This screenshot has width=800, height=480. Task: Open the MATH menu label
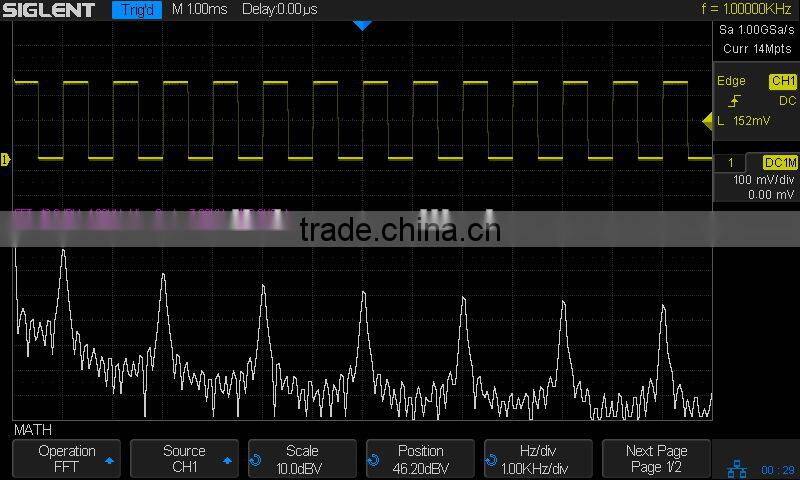point(33,430)
